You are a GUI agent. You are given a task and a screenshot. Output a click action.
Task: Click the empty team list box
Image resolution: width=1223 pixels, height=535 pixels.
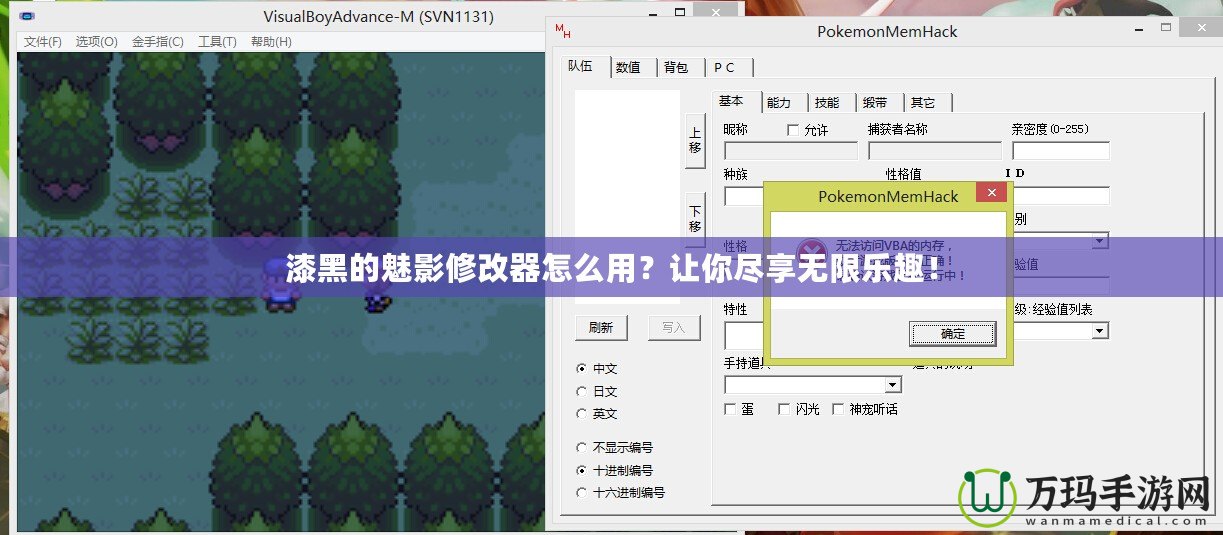(627, 197)
